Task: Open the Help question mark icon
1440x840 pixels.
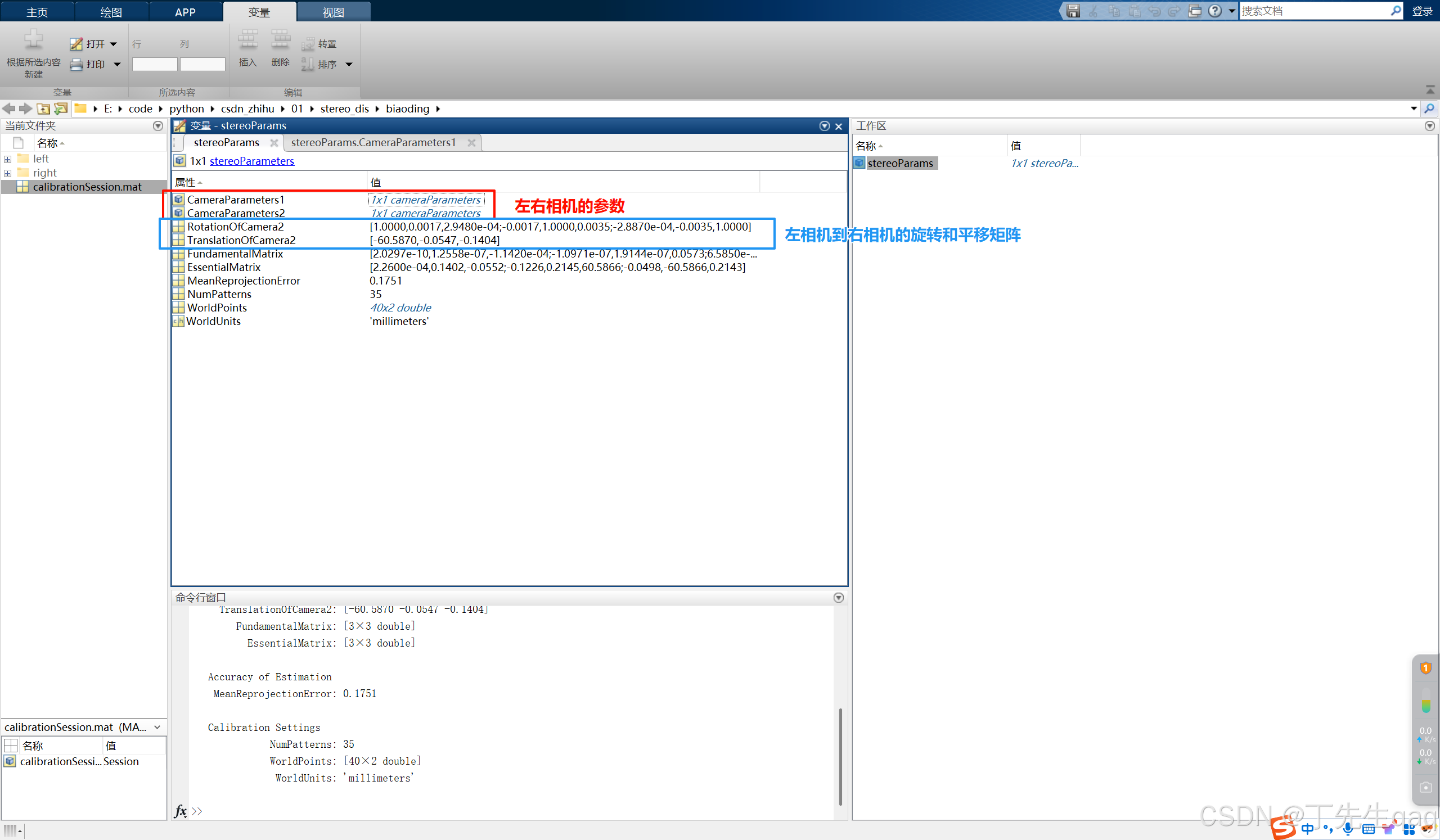Action: 1214,11
